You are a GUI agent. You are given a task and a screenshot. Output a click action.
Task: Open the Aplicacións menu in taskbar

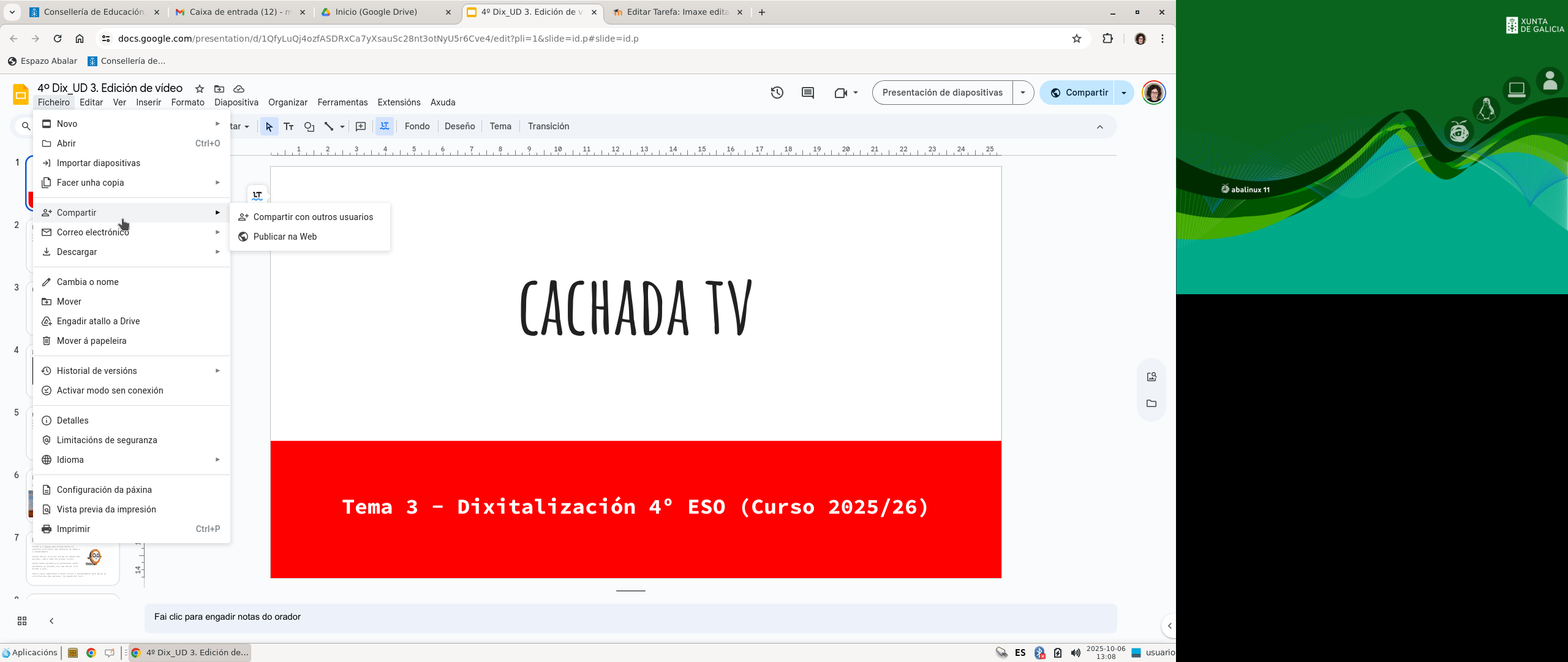(x=29, y=653)
